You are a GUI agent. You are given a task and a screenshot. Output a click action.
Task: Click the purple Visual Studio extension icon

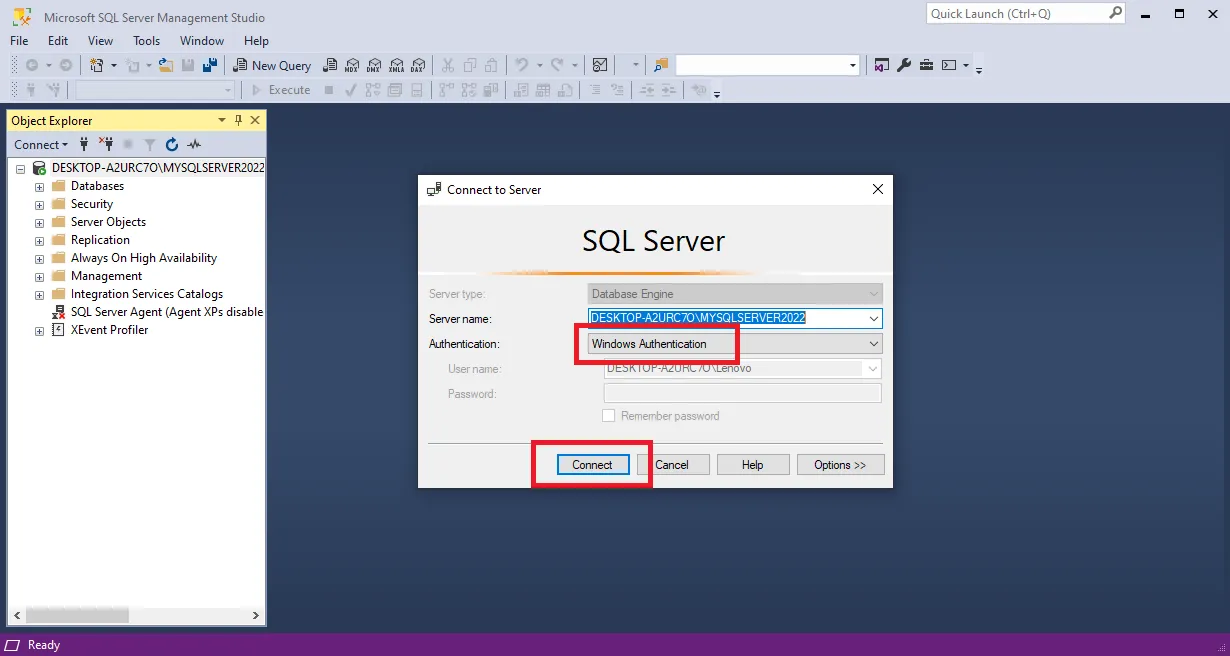(882, 65)
